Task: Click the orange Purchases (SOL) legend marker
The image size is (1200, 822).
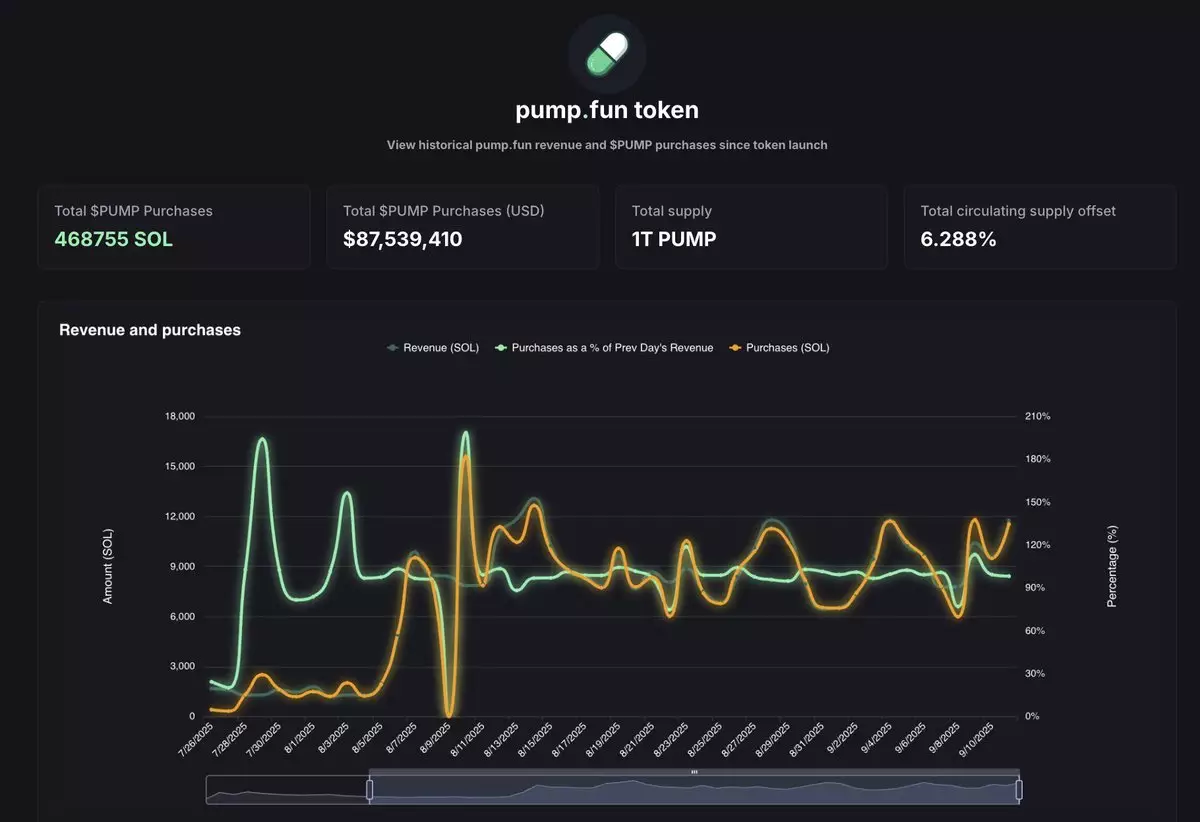Action: click(x=736, y=348)
